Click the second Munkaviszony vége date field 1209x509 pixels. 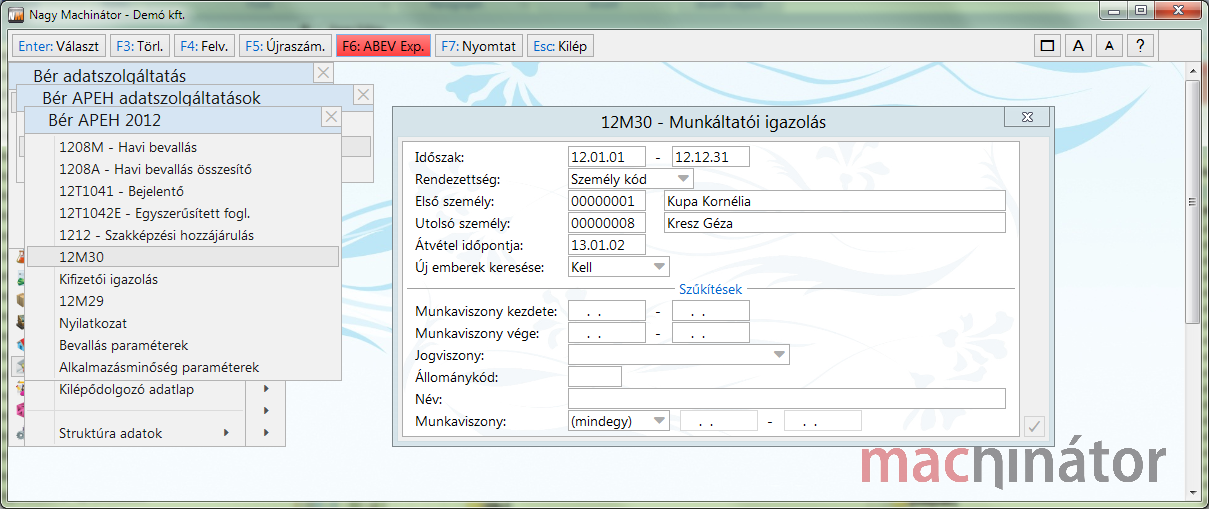(710, 333)
